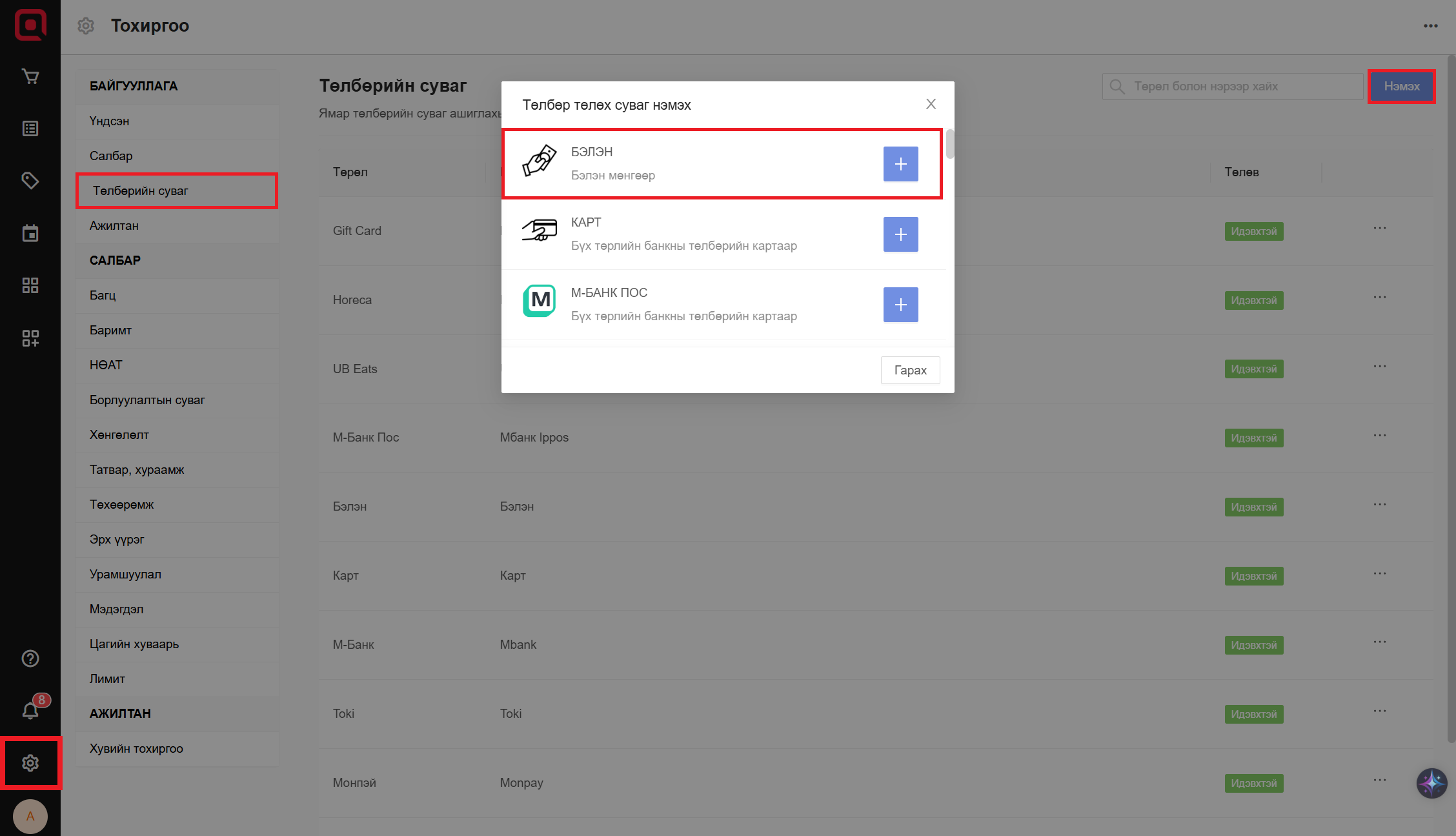The width and height of the screenshot is (1456, 836).
Task: Open three-dot menu for Gift Card row
Action: 1379,229
